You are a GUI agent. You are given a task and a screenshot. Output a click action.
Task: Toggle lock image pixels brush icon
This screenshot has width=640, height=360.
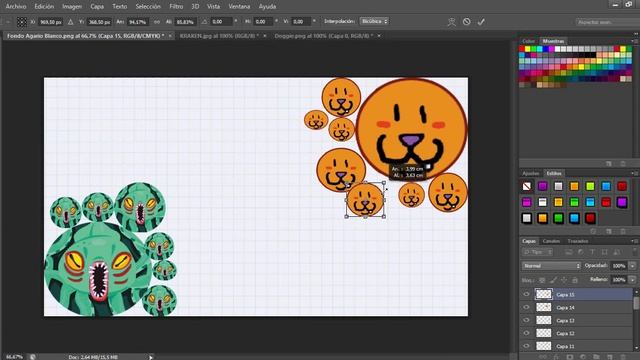click(553, 280)
